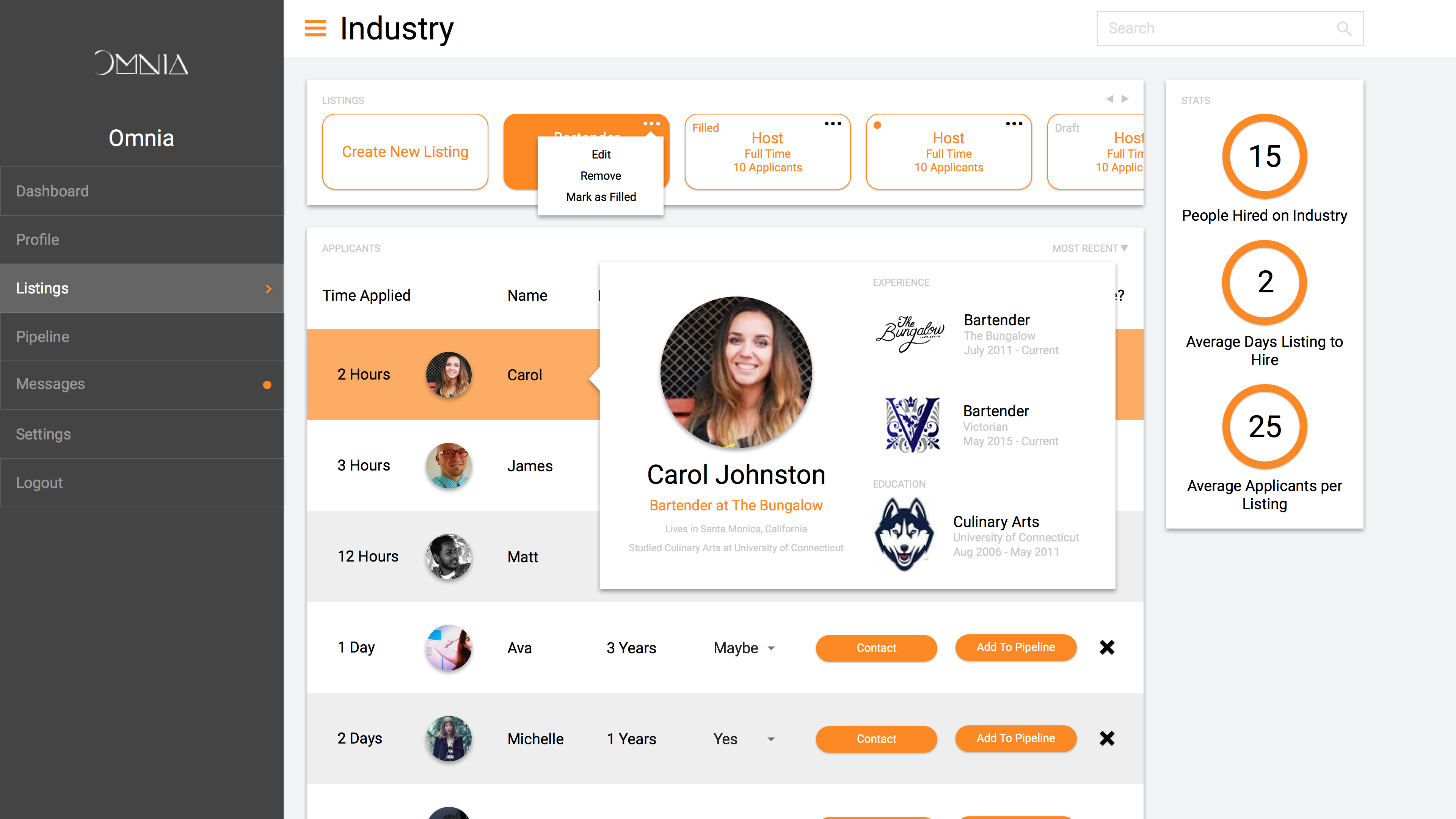Viewport: 1456px width, 819px height.
Task: Click Add To Pipeline for Michelle
Action: click(1015, 738)
